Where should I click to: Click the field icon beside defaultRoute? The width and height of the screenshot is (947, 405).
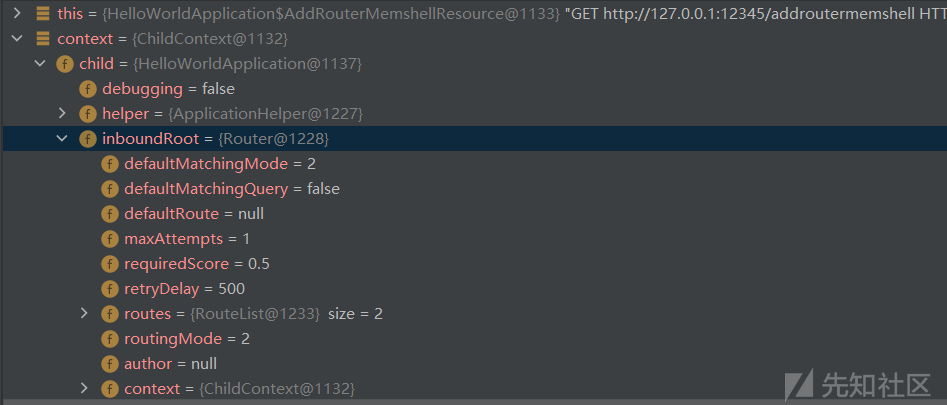110,214
